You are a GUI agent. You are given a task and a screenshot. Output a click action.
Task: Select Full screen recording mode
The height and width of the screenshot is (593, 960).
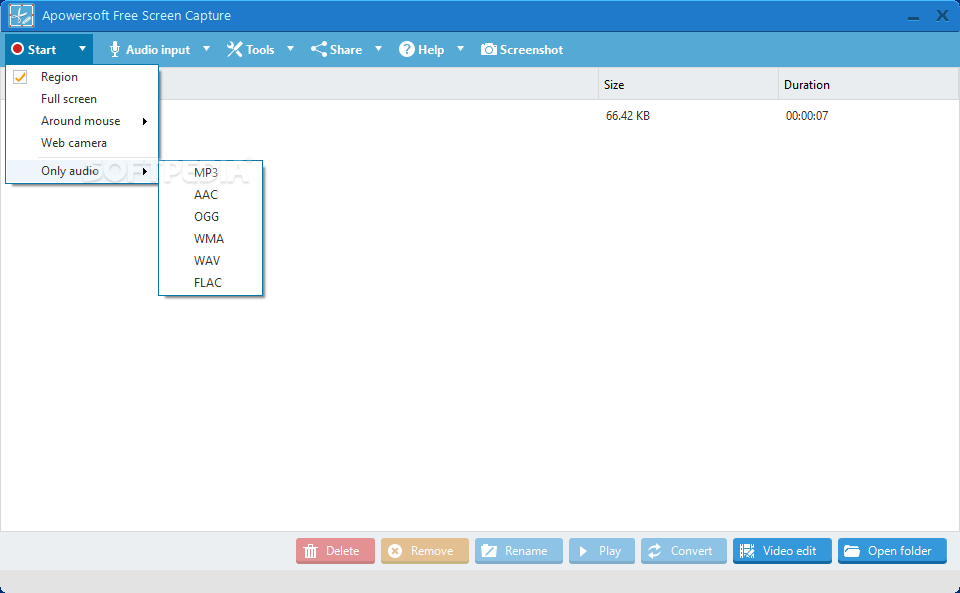[82, 99]
